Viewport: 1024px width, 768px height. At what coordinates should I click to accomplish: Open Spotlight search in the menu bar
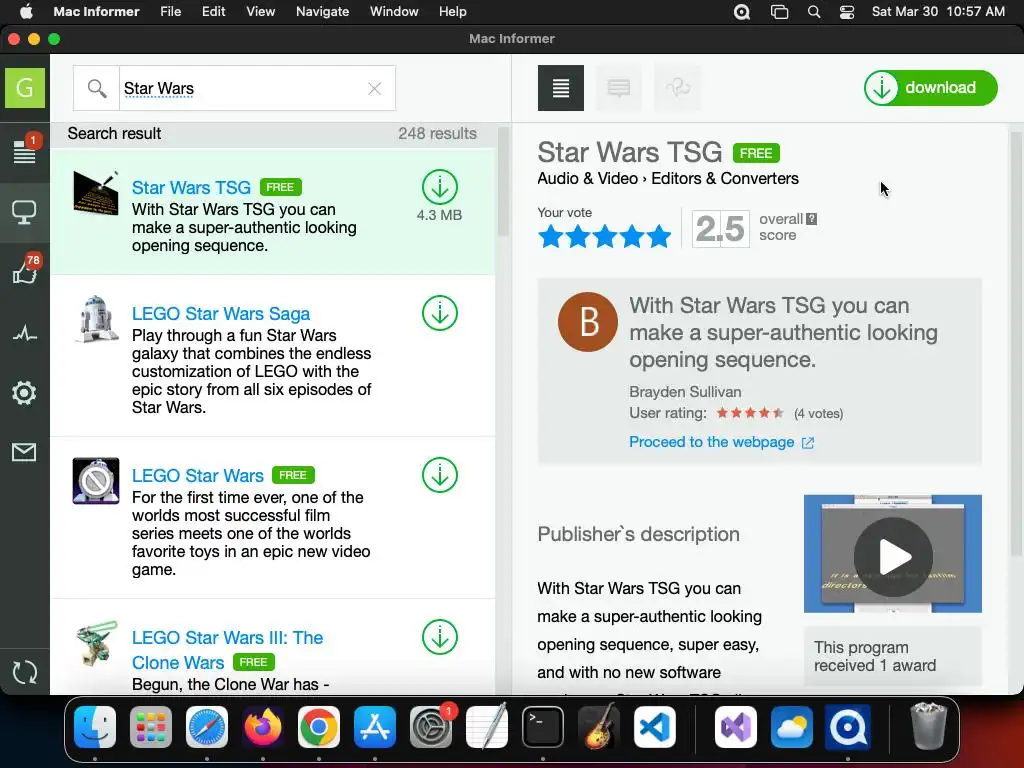point(814,12)
